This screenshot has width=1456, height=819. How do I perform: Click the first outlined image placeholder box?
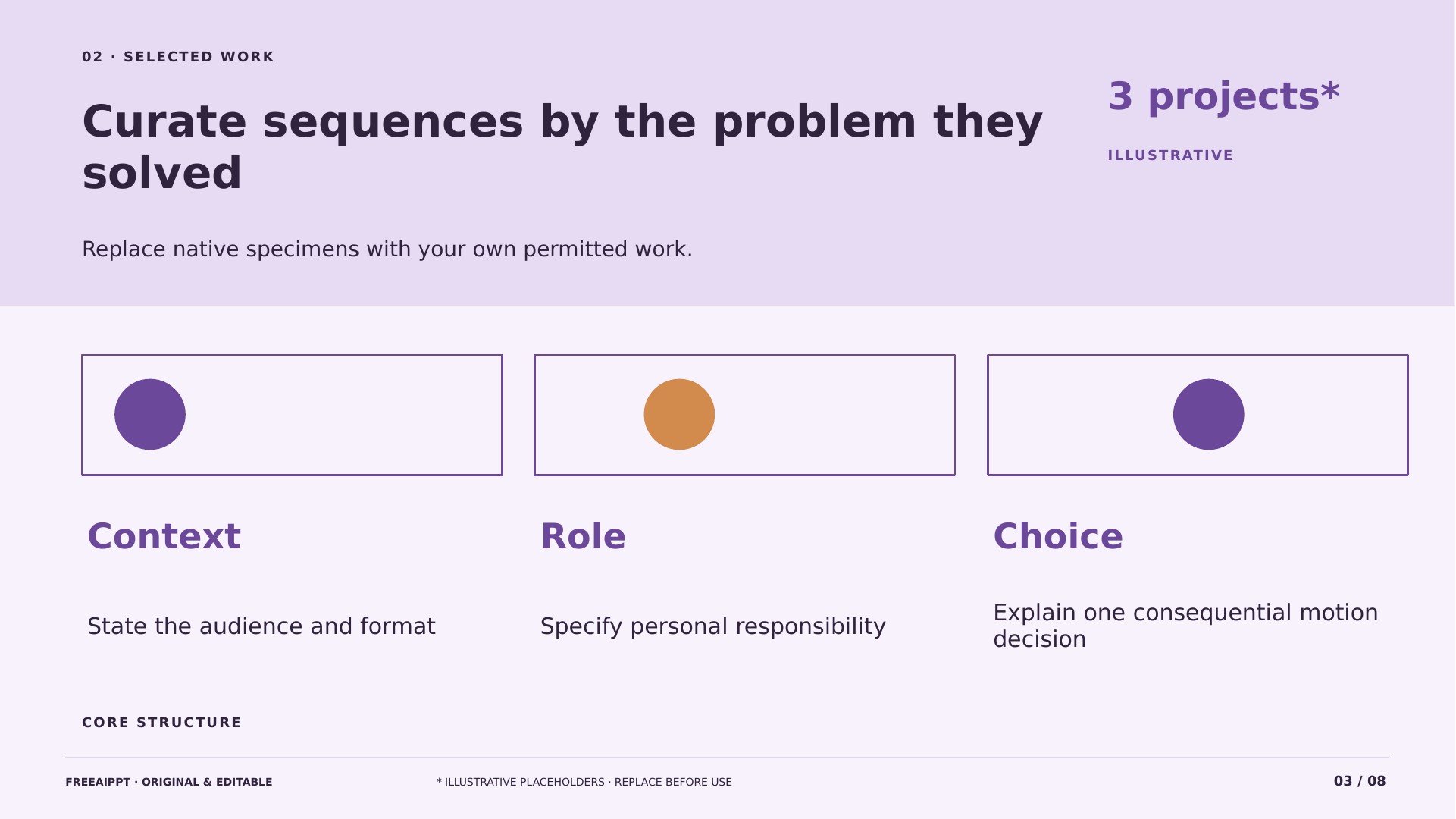[x=292, y=415]
